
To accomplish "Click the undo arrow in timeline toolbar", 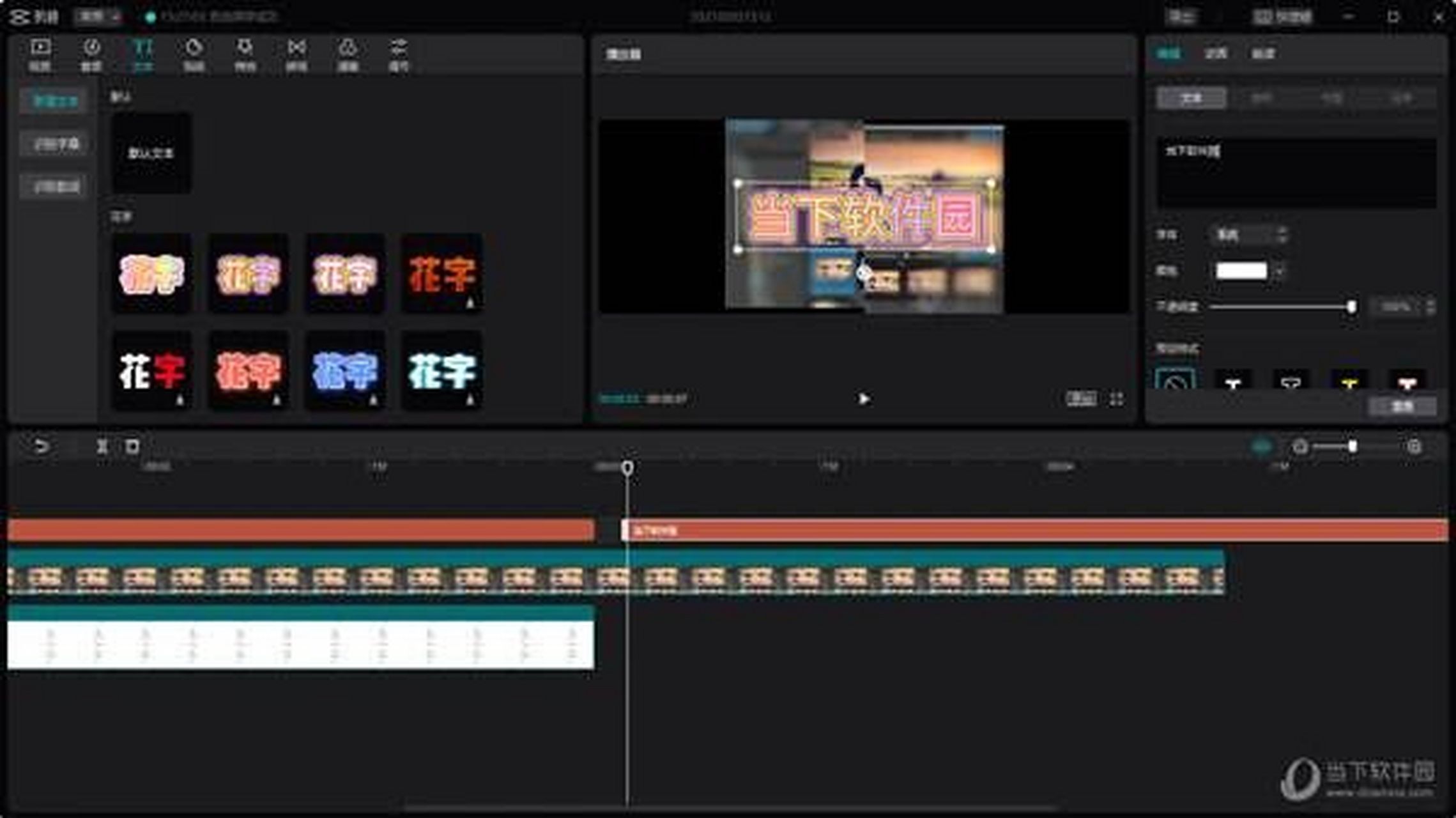I will [41, 446].
